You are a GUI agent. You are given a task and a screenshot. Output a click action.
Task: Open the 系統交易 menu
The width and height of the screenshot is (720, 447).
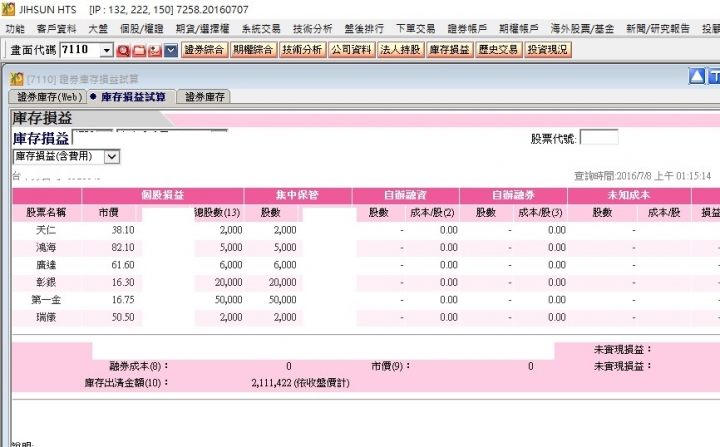(x=261, y=29)
